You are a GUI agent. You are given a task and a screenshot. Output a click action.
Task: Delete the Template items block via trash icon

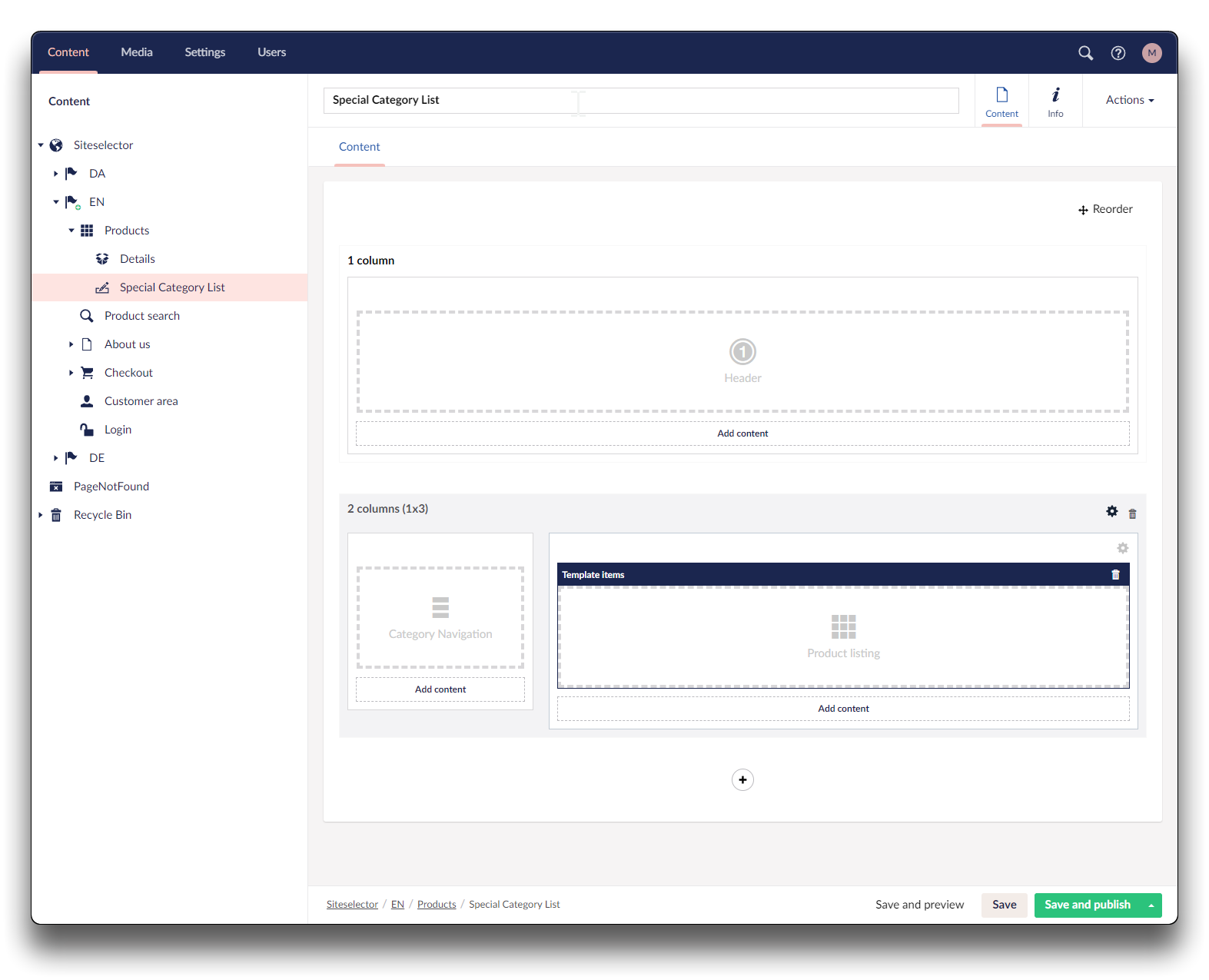coord(1115,575)
